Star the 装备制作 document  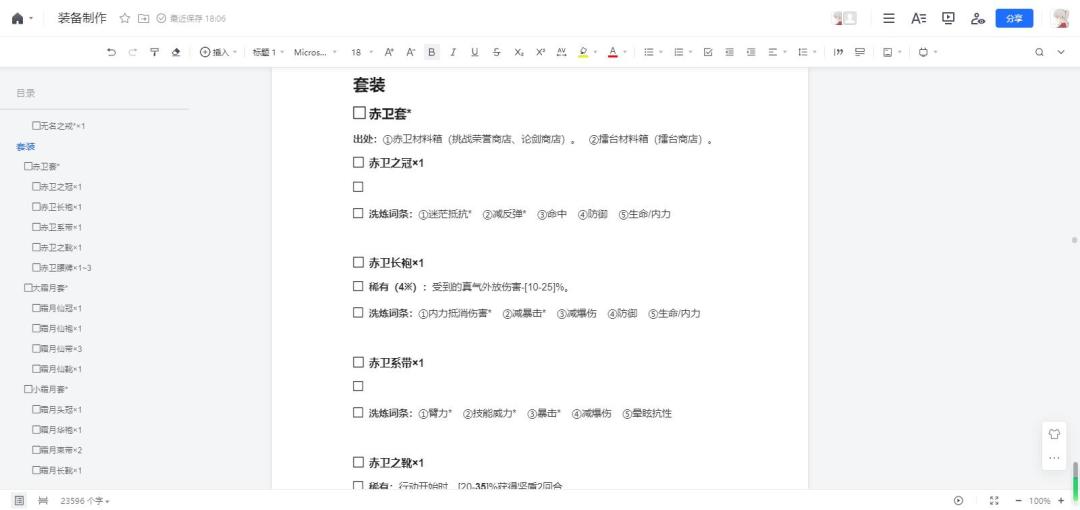pos(125,19)
